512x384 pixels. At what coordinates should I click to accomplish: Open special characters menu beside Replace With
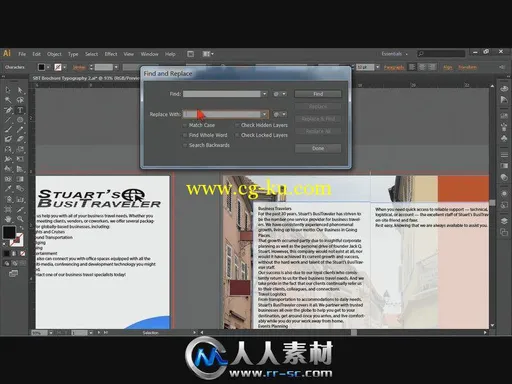pos(279,114)
